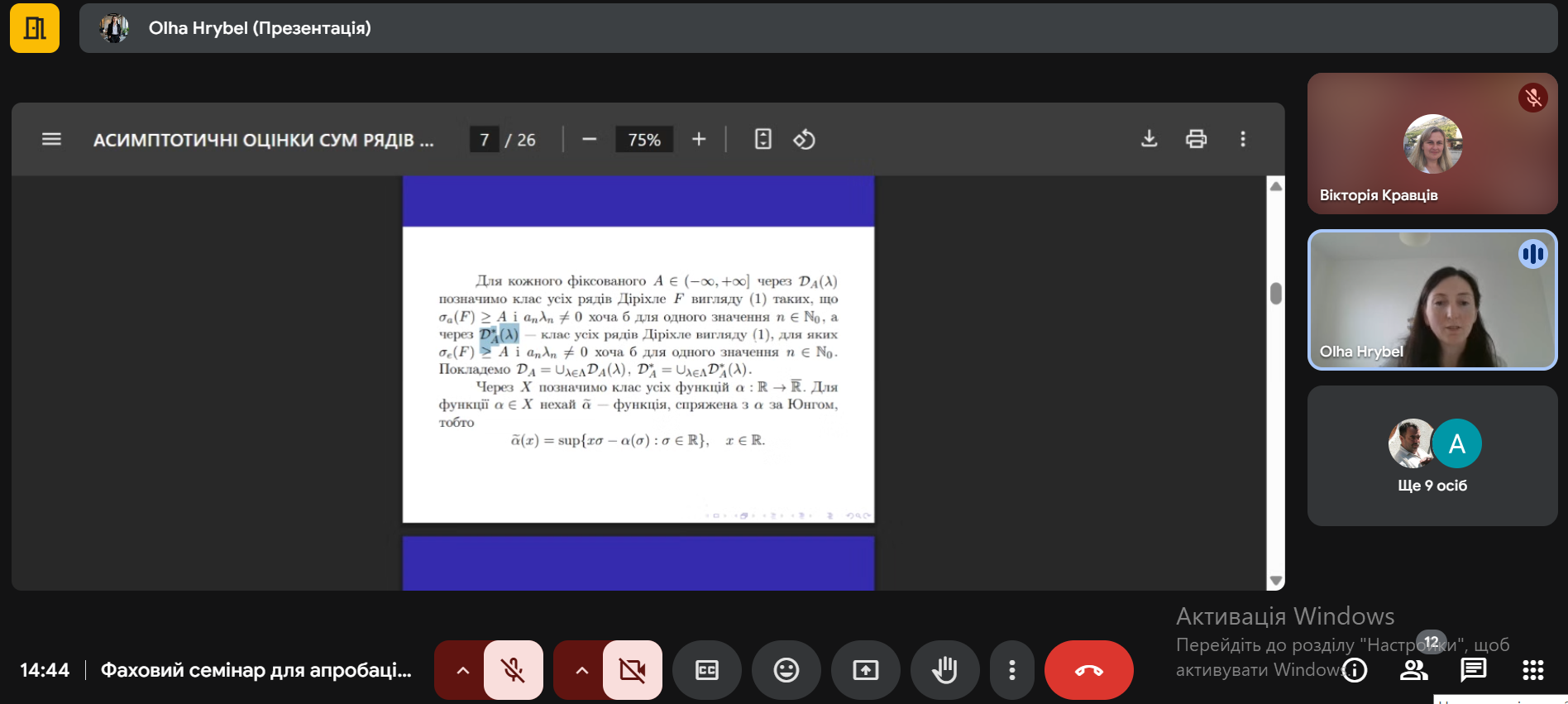Image resolution: width=1568 pixels, height=704 pixels.
Task: Open the PDF sidebar hamburger menu
Action: pos(51,139)
